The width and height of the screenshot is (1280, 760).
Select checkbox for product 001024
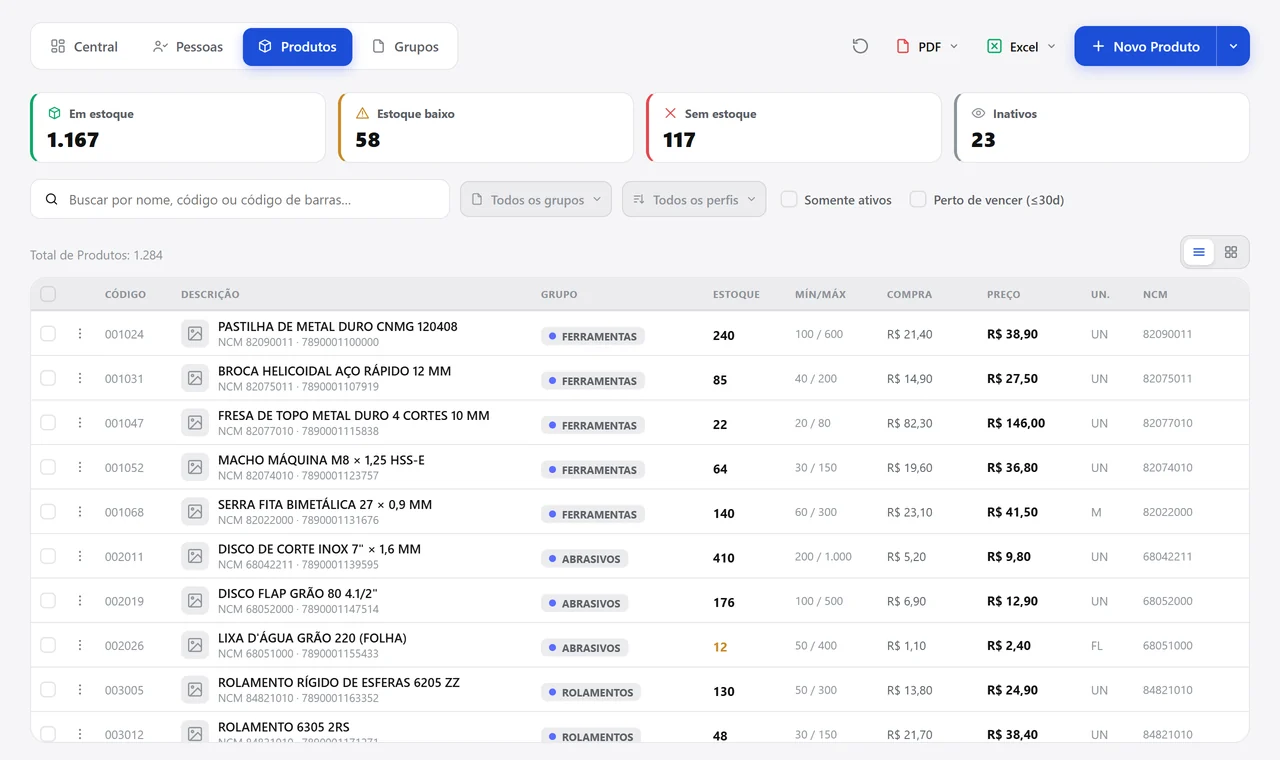coord(48,334)
